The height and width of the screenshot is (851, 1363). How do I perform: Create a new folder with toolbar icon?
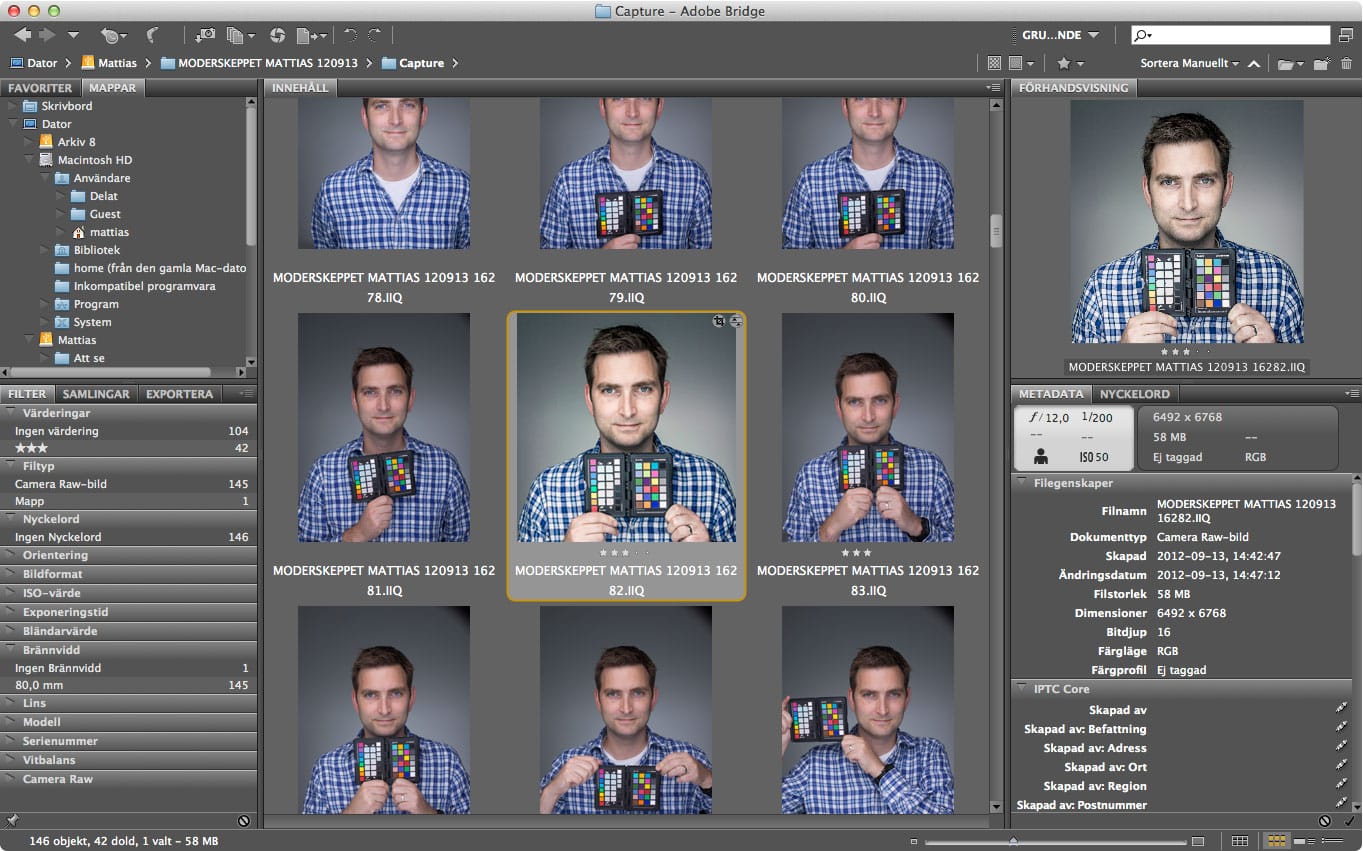tap(1321, 63)
